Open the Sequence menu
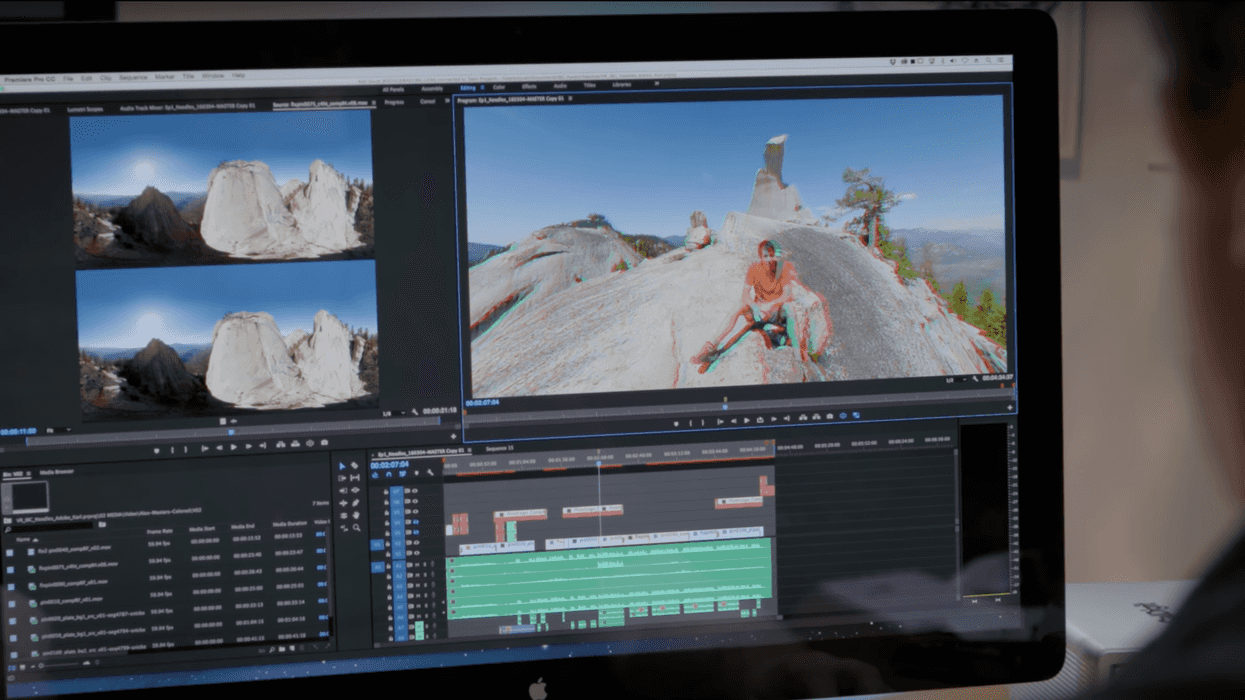Image resolution: width=1245 pixels, height=700 pixels. click(x=133, y=77)
